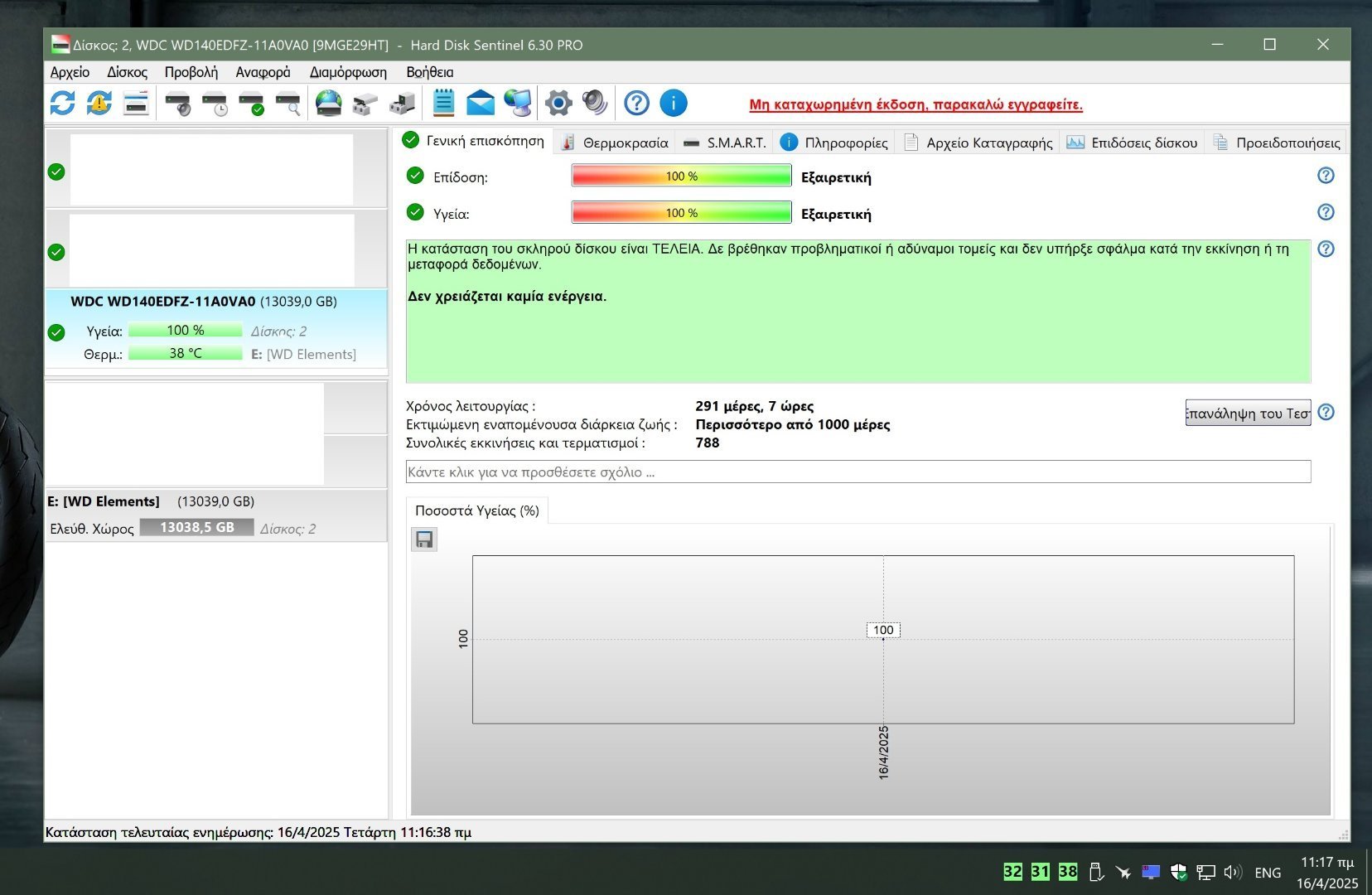Screen dimensions: 1372x895
Task: Open the disk acoustic management icon with speaker
Action: [178, 104]
